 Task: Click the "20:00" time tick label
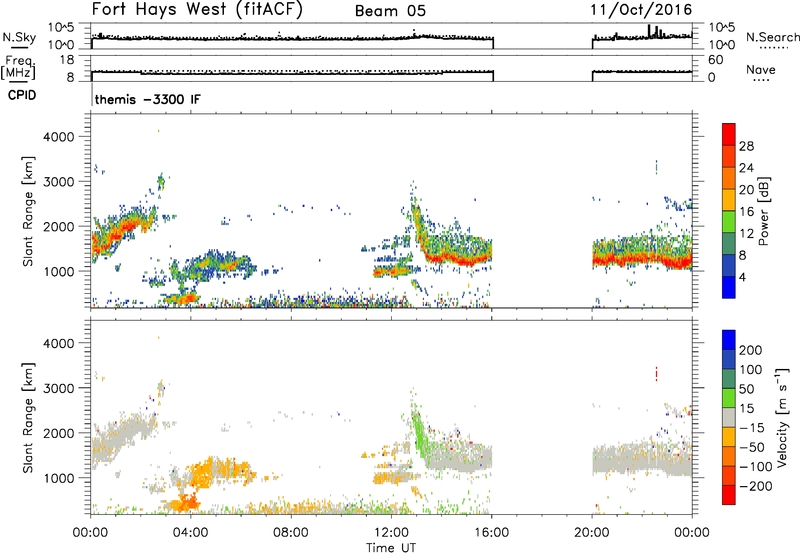592,533
